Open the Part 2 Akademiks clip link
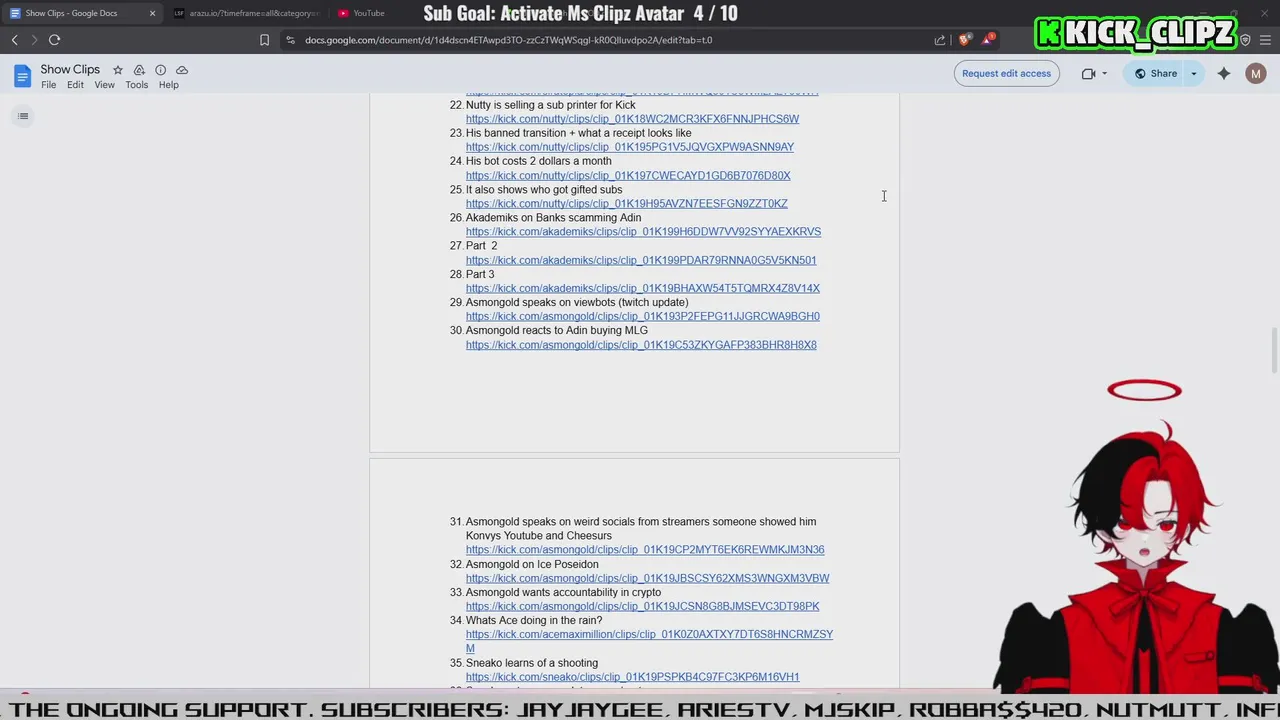The image size is (1280, 720). point(641,260)
